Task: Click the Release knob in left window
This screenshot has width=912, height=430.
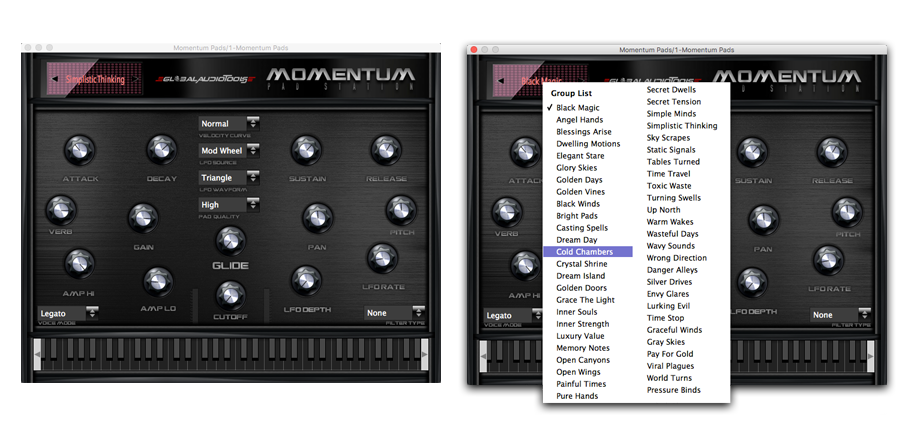Action: [386, 150]
